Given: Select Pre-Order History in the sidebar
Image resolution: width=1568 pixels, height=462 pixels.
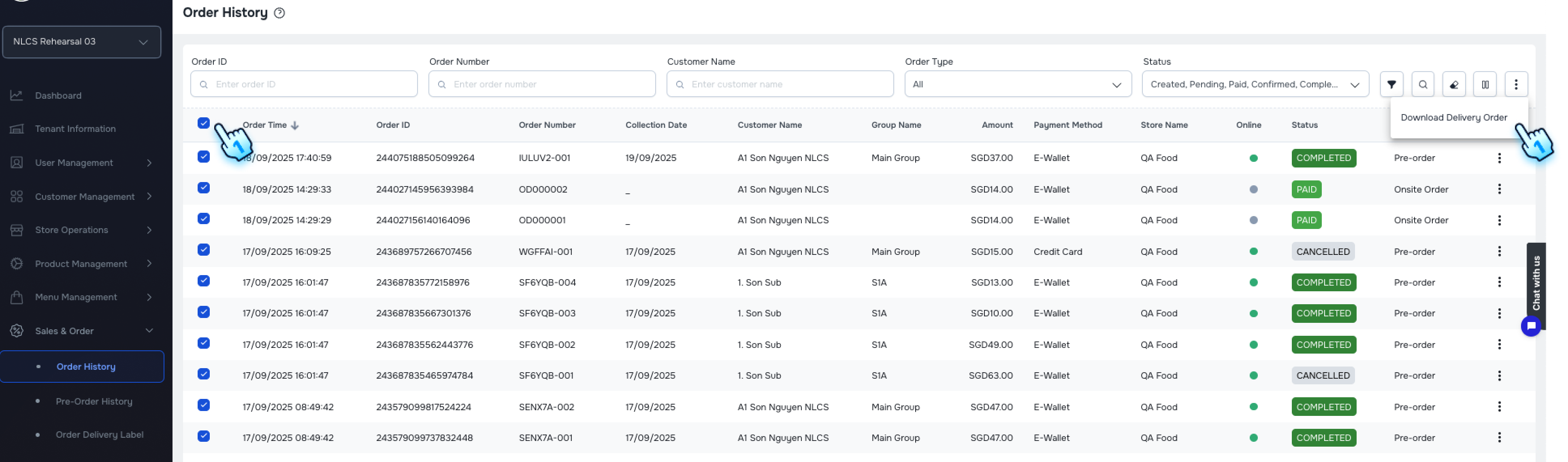Looking at the screenshot, I should pyautogui.click(x=94, y=401).
